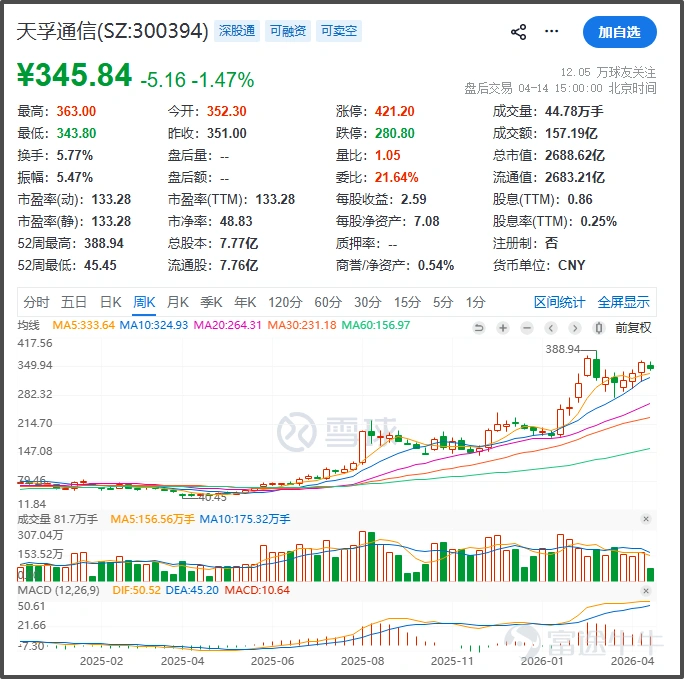The width and height of the screenshot is (684, 679).
Task: Switch to the 分时 chart tab
Action: coord(37,302)
